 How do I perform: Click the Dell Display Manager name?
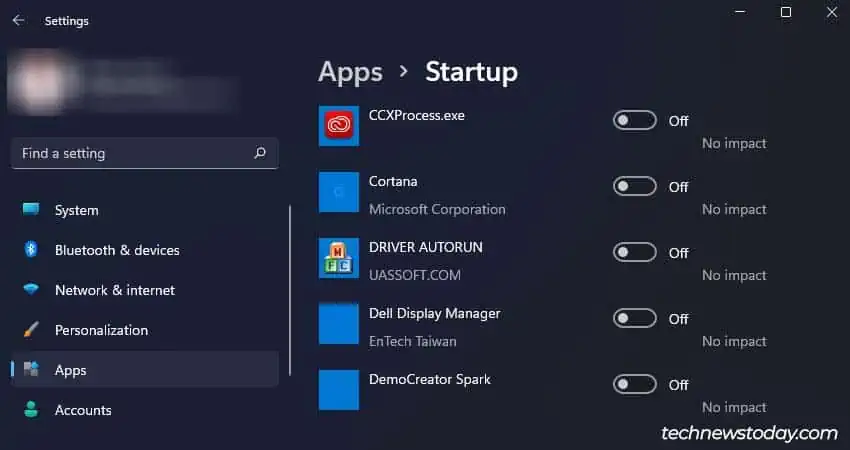[435, 313]
